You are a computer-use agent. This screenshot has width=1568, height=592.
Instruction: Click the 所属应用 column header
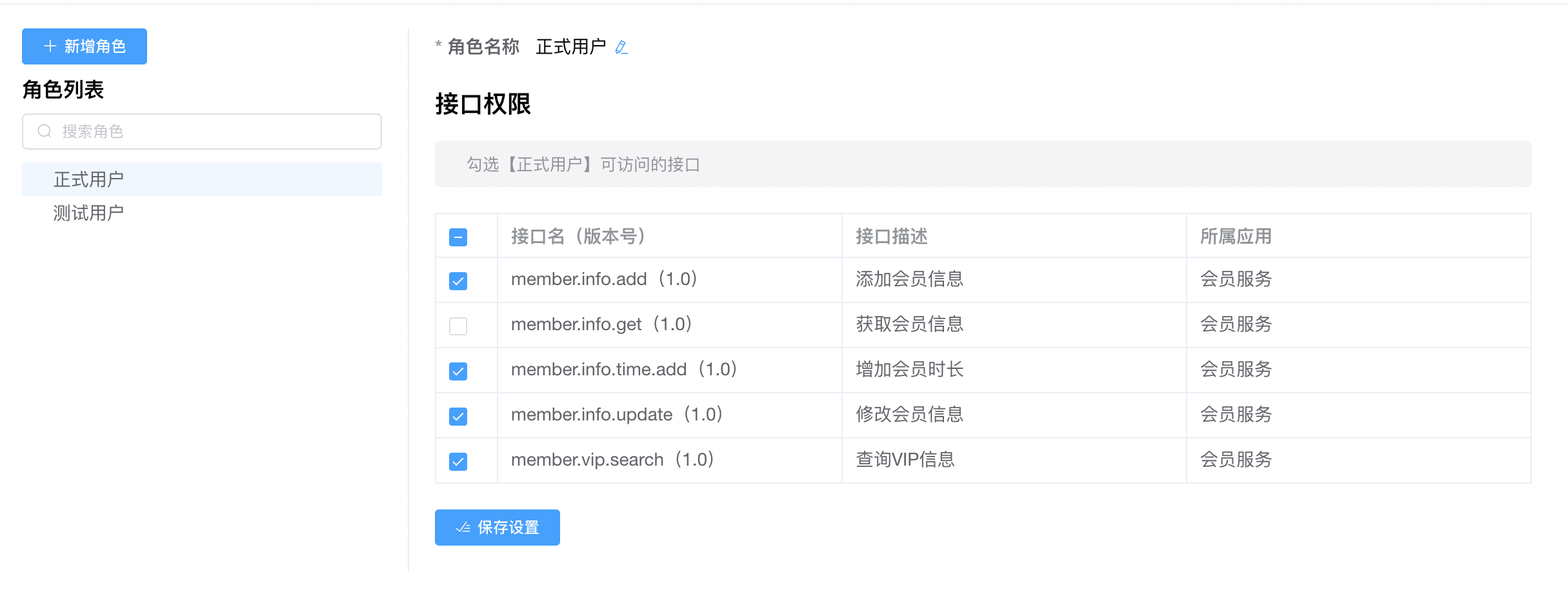click(x=1235, y=236)
